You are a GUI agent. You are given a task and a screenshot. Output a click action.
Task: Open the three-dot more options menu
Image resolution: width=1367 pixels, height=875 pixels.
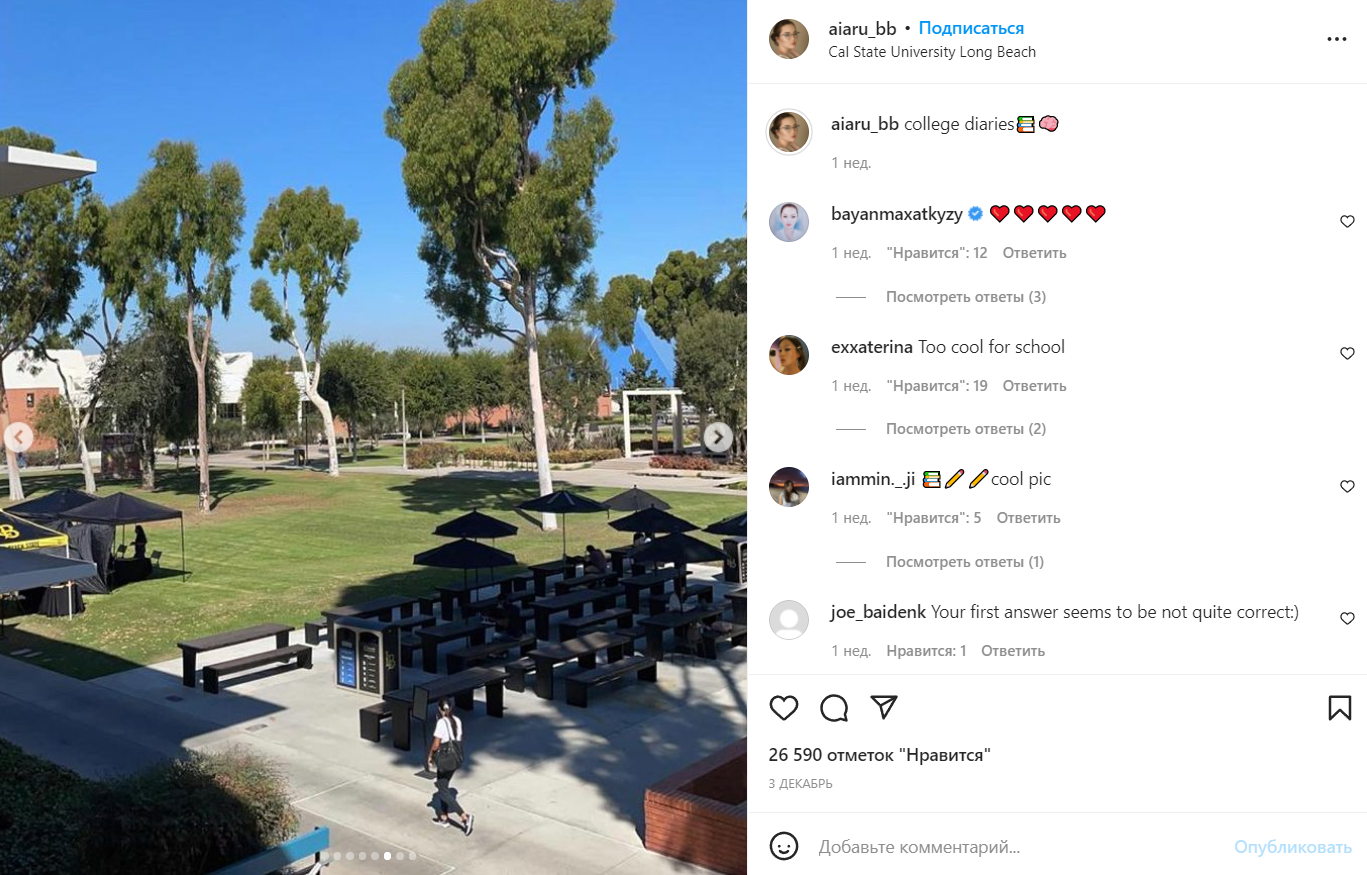1337,39
